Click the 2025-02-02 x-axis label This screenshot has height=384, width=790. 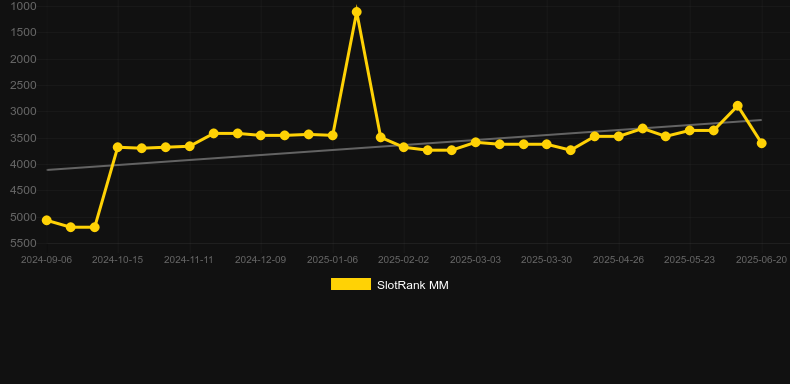404,260
